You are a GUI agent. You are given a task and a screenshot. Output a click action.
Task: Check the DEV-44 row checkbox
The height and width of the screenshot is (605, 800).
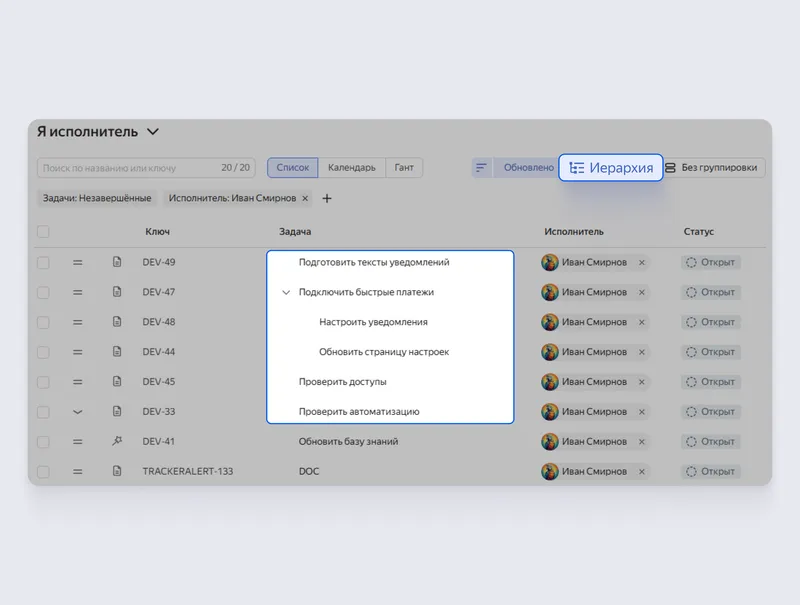[43, 352]
